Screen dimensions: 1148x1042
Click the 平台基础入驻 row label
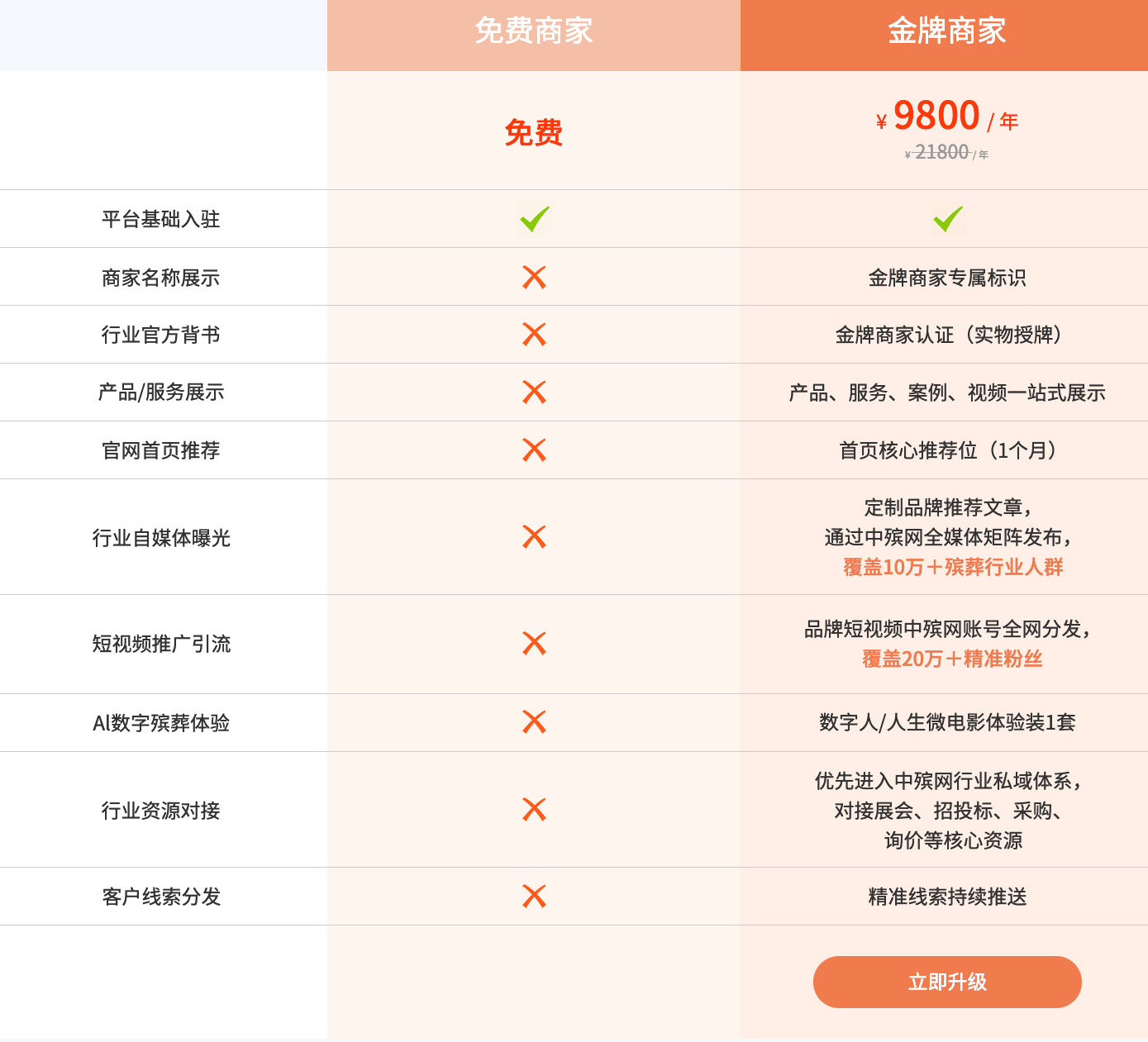(160, 219)
